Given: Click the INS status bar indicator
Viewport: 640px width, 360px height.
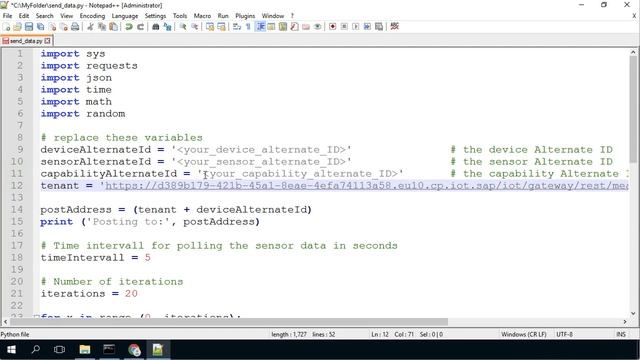Looking at the screenshot, I should tap(621, 334).
